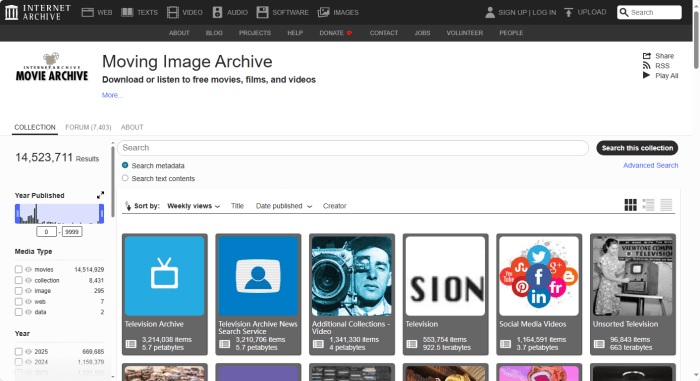This screenshot has height=381, width=700.
Task: Switch to compact list view
Action: [666, 205]
